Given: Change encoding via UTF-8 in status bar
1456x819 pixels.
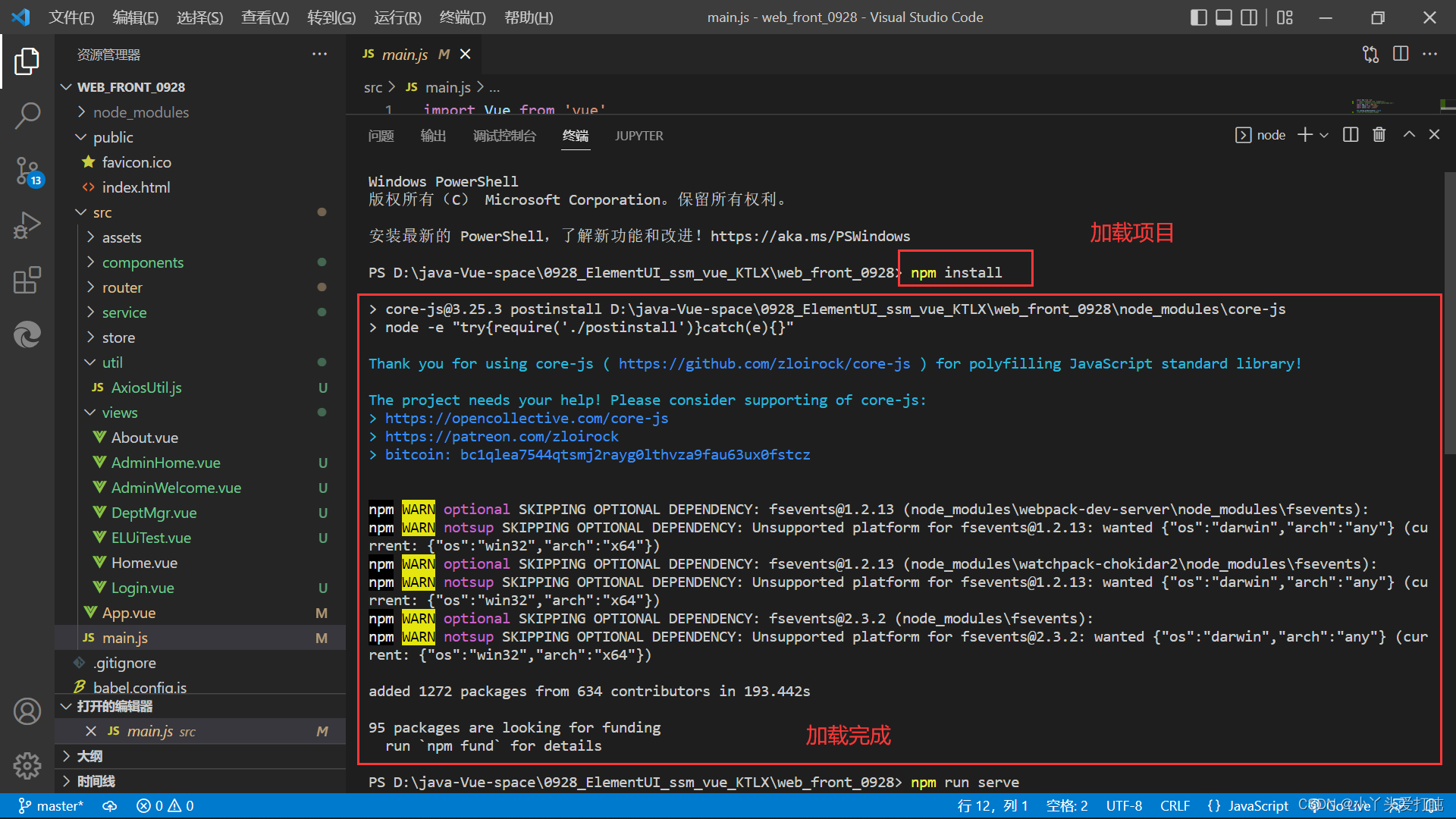Looking at the screenshot, I should pyautogui.click(x=1124, y=806).
